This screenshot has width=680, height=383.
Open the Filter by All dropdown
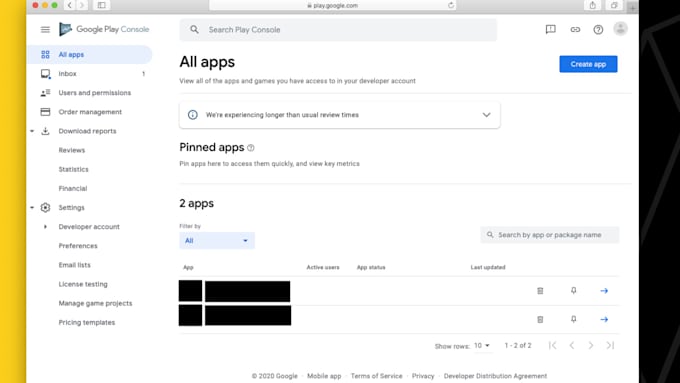tap(217, 241)
